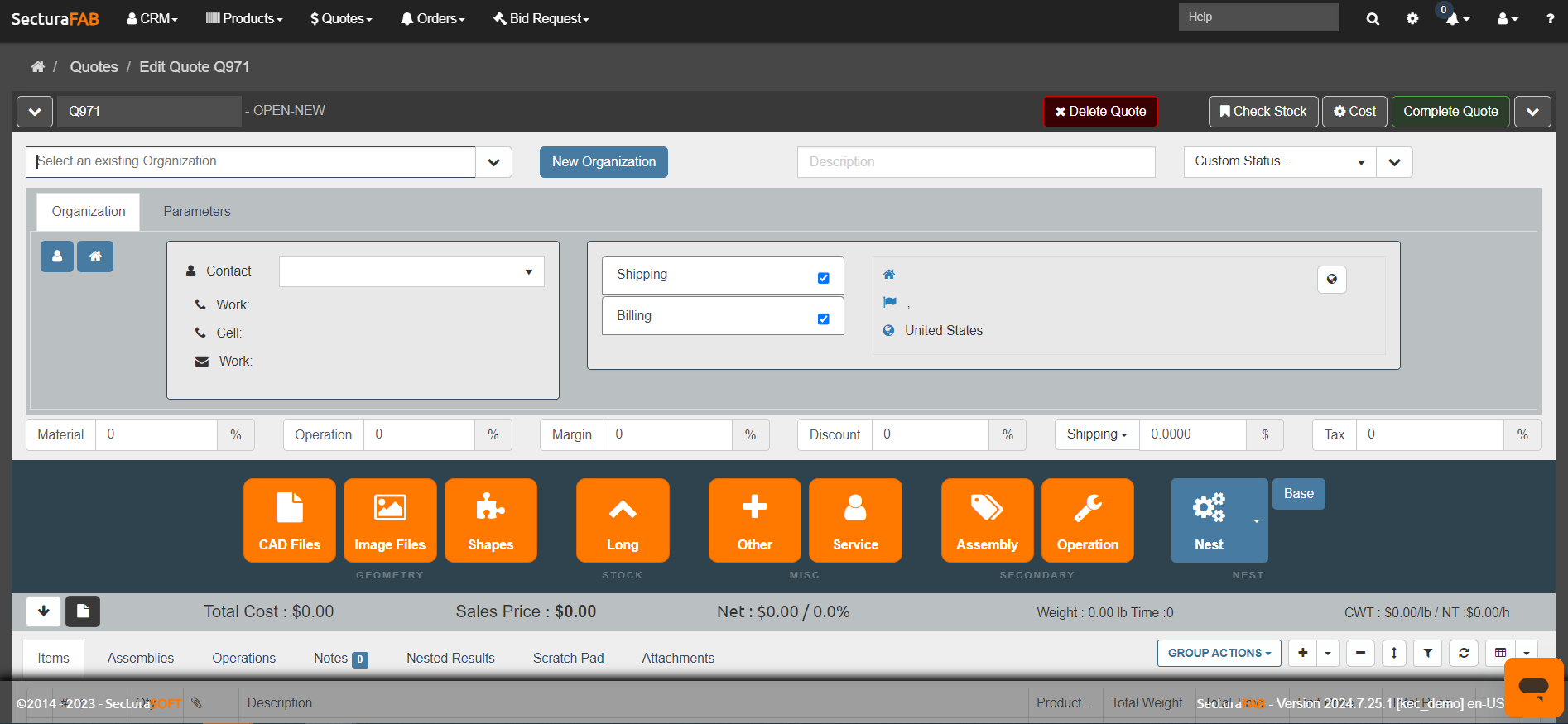Open the Operation wrench tile
Screen dimensions: 1568x724
pyautogui.click(x=1087, y=520)
